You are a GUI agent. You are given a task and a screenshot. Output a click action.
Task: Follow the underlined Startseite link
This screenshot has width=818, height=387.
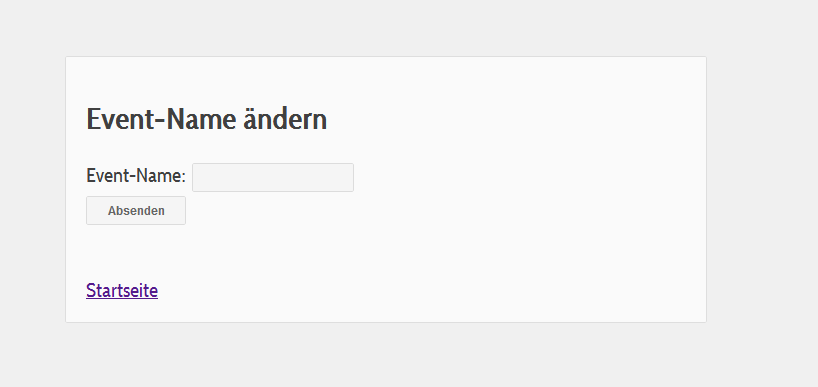[122, 291]
